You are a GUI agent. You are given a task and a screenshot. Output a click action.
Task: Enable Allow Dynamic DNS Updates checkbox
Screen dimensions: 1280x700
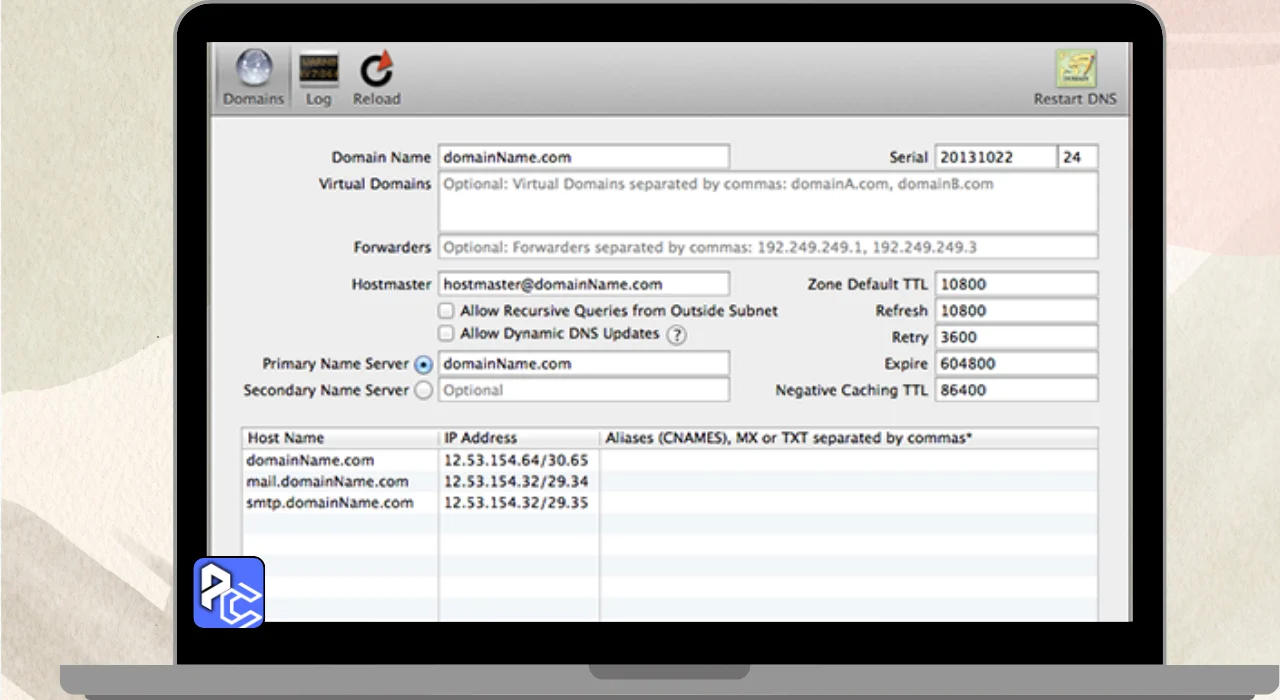[x=446, y=334]
